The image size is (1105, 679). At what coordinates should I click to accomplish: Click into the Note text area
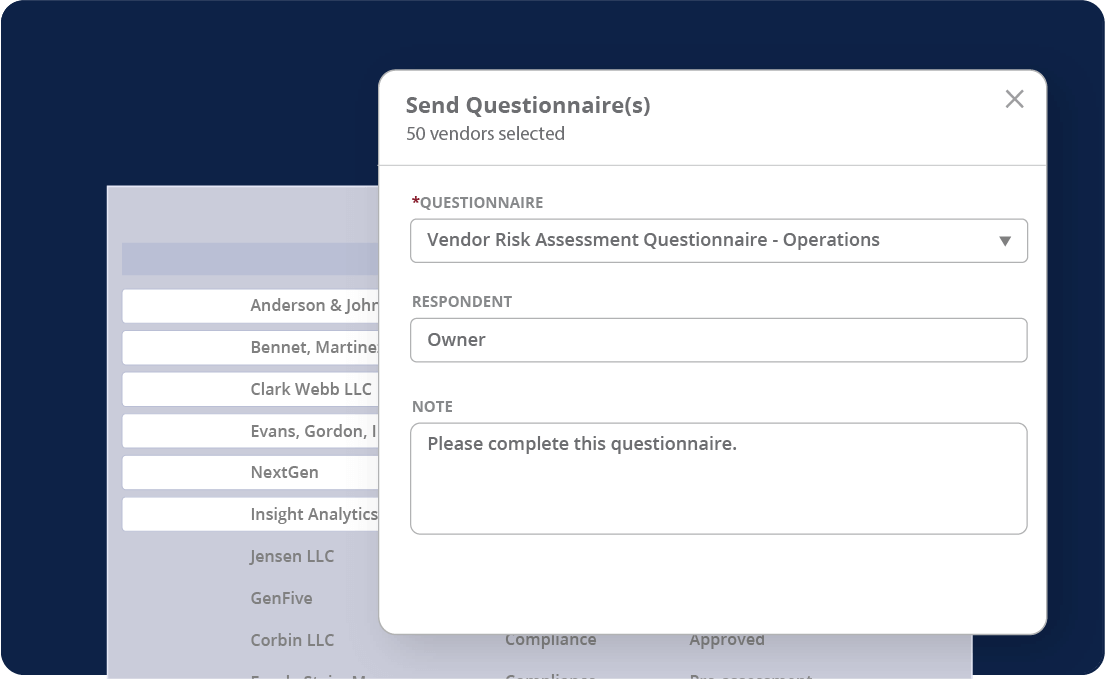pos(718,478)
